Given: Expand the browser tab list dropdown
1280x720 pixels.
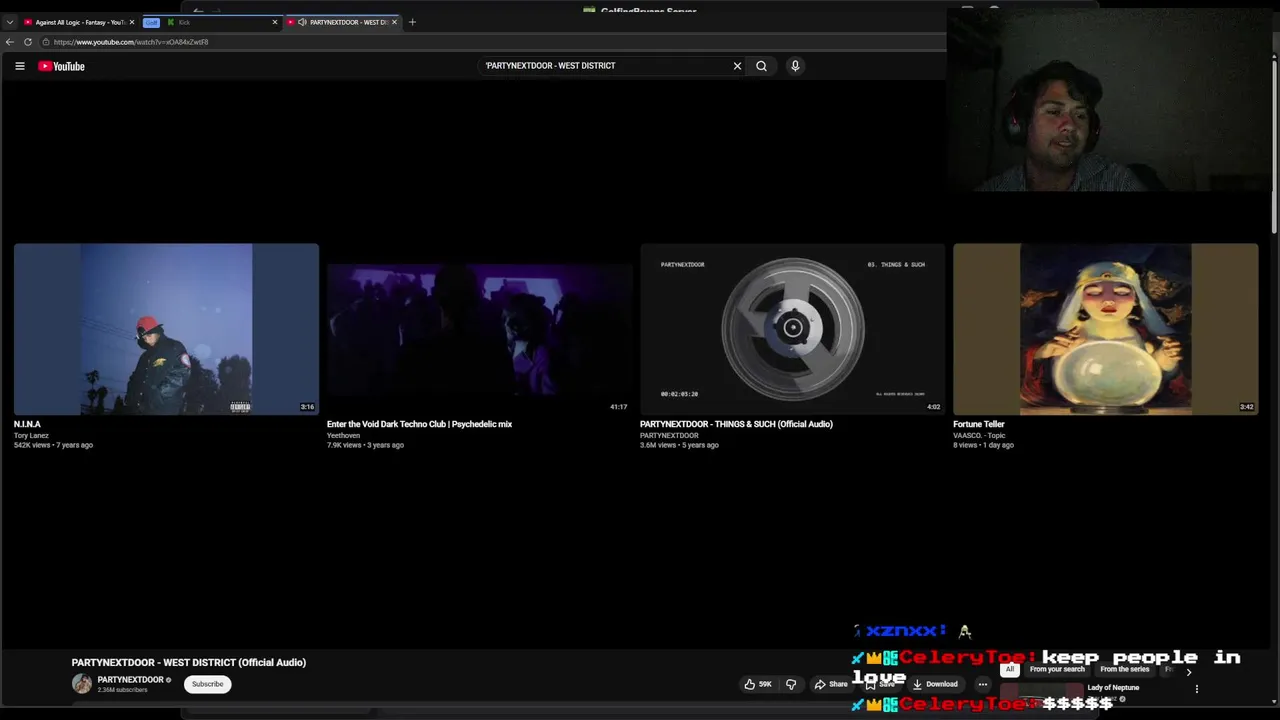Looking at the screenshot, I should pyautogui.click(x=10, y=22).
